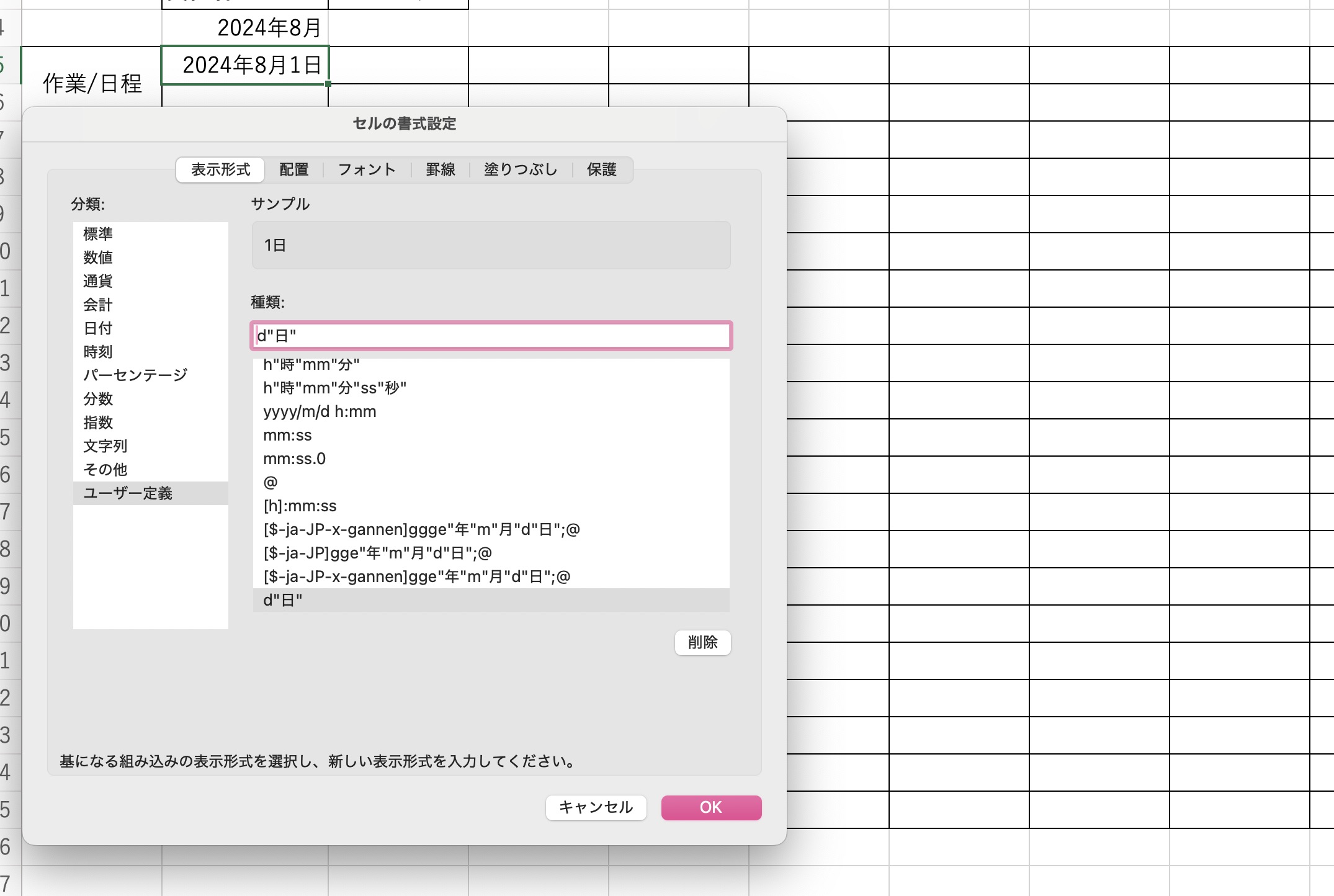Click the selected cell 2024年8月1日
Viewport: 1334px width, 896px height.
point(245,65)
